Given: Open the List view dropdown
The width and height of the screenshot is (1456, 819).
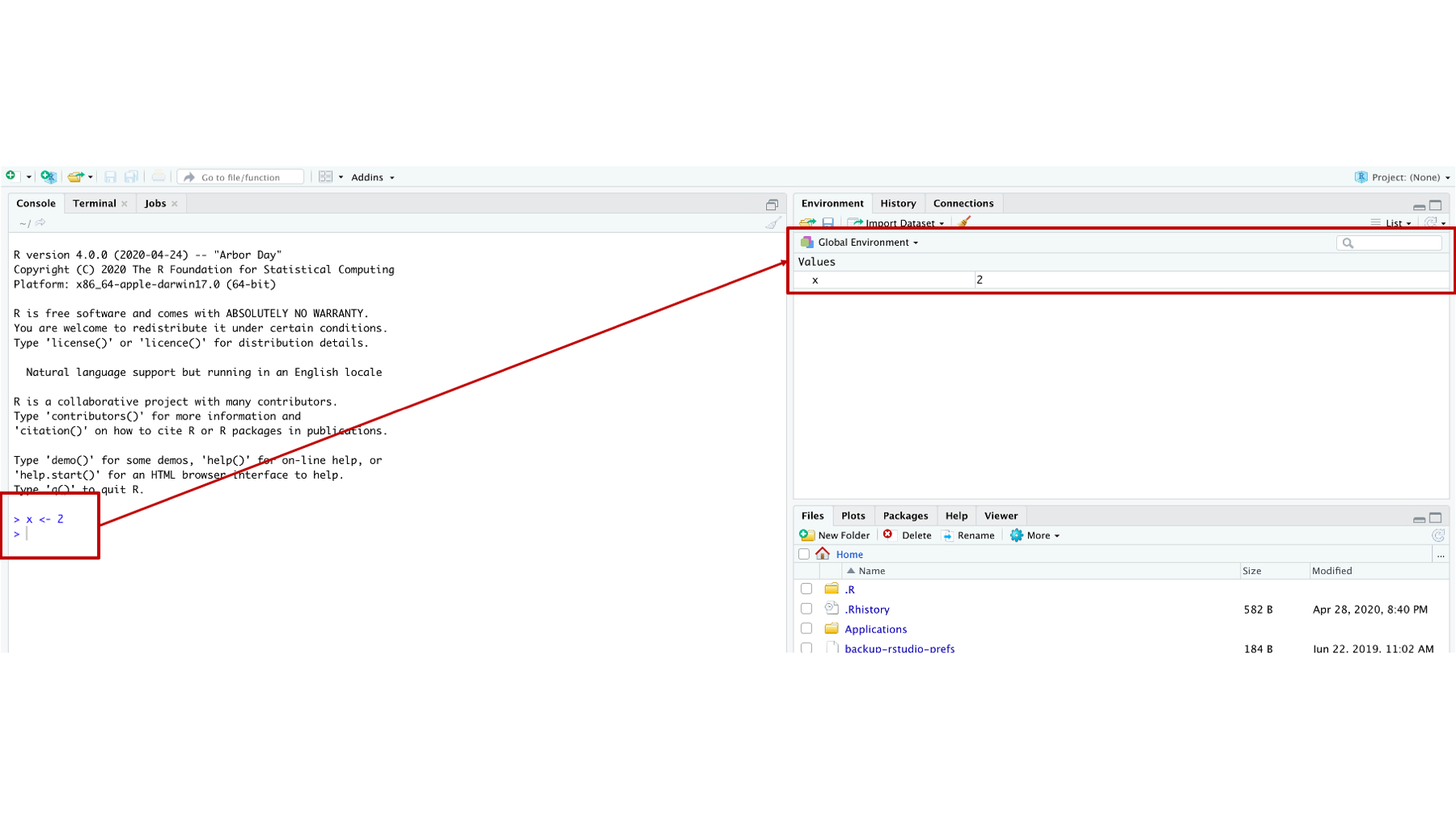Looking at the screenshot, I should tap(1391, 223).
